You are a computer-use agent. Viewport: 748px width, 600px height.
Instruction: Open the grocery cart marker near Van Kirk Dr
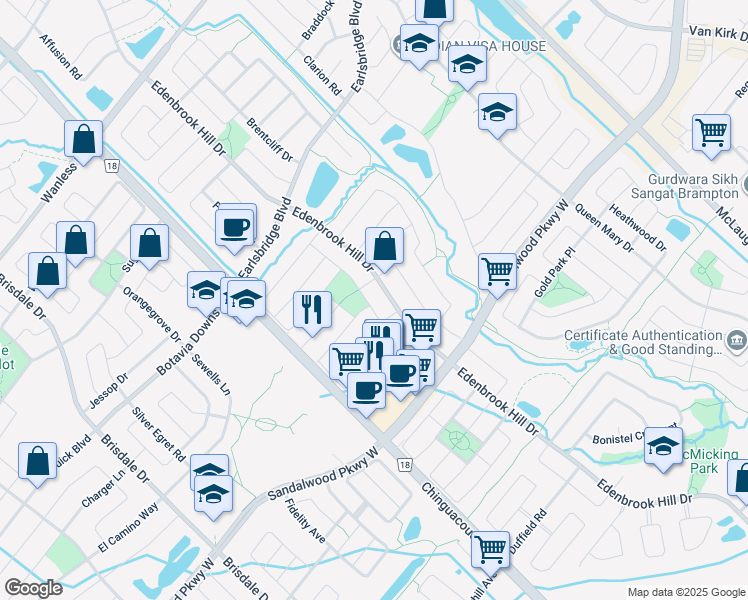point(711,131)
